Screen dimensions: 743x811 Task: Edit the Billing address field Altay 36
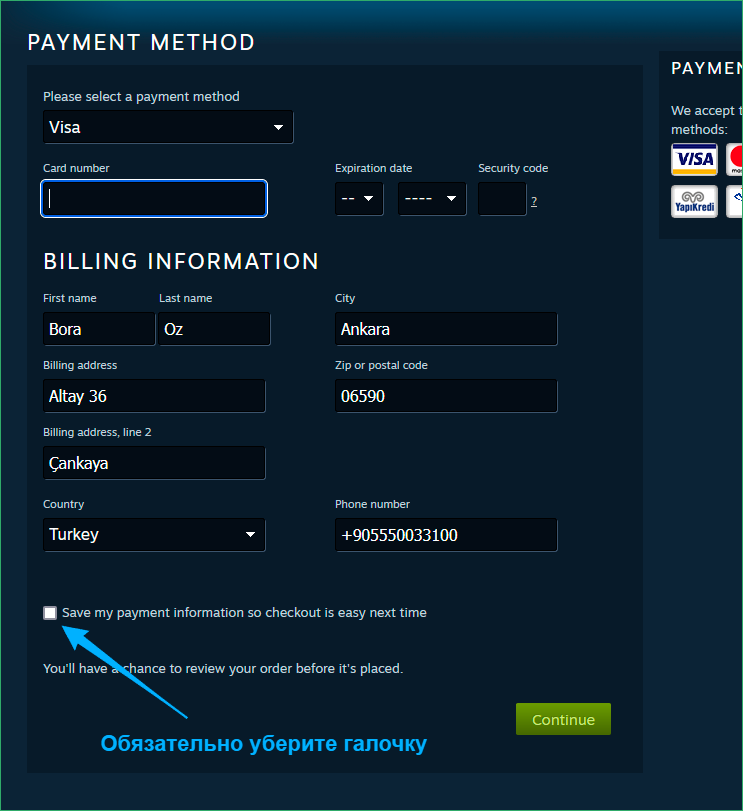coord(154,396)
